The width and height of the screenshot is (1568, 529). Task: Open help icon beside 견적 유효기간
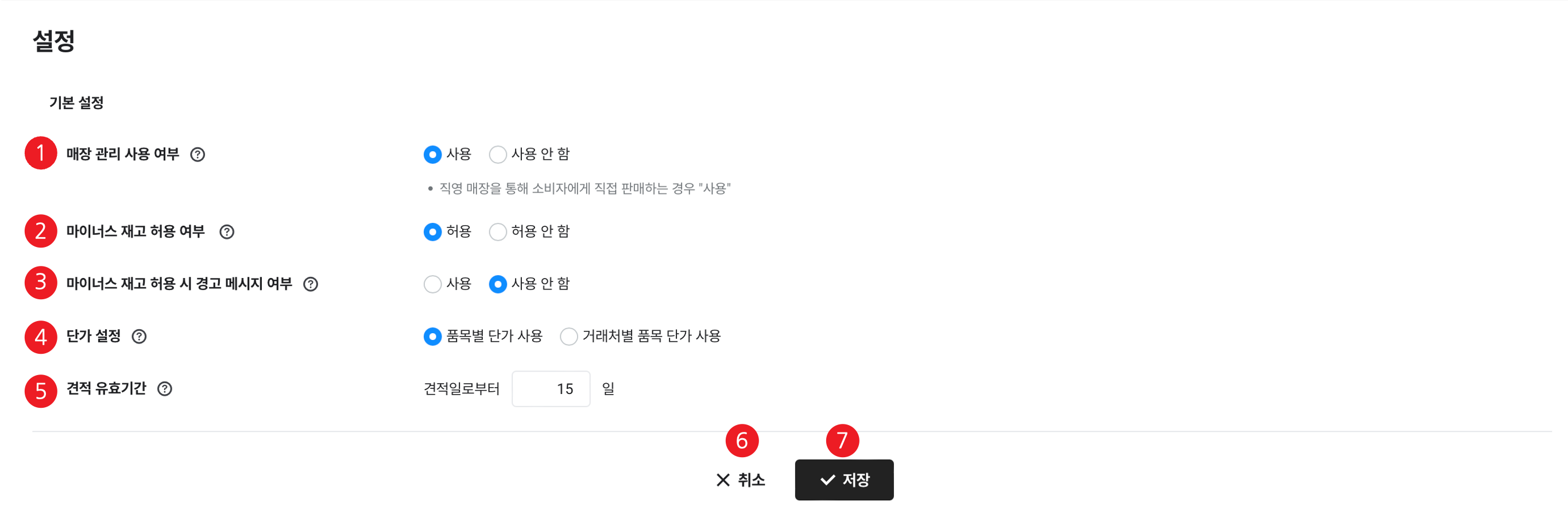click(164, 389)
